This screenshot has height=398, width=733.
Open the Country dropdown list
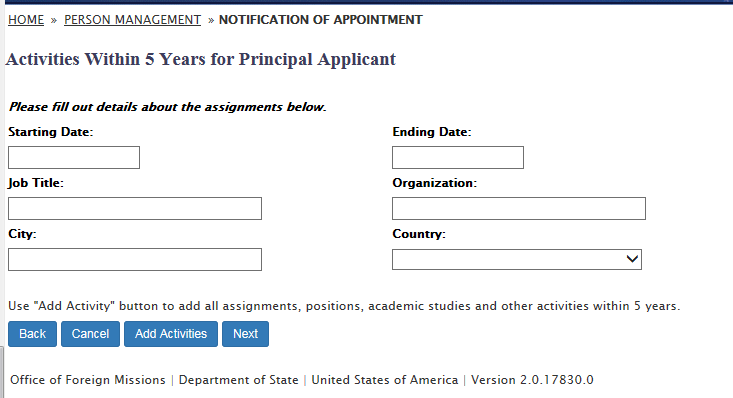tap(517, 260)
